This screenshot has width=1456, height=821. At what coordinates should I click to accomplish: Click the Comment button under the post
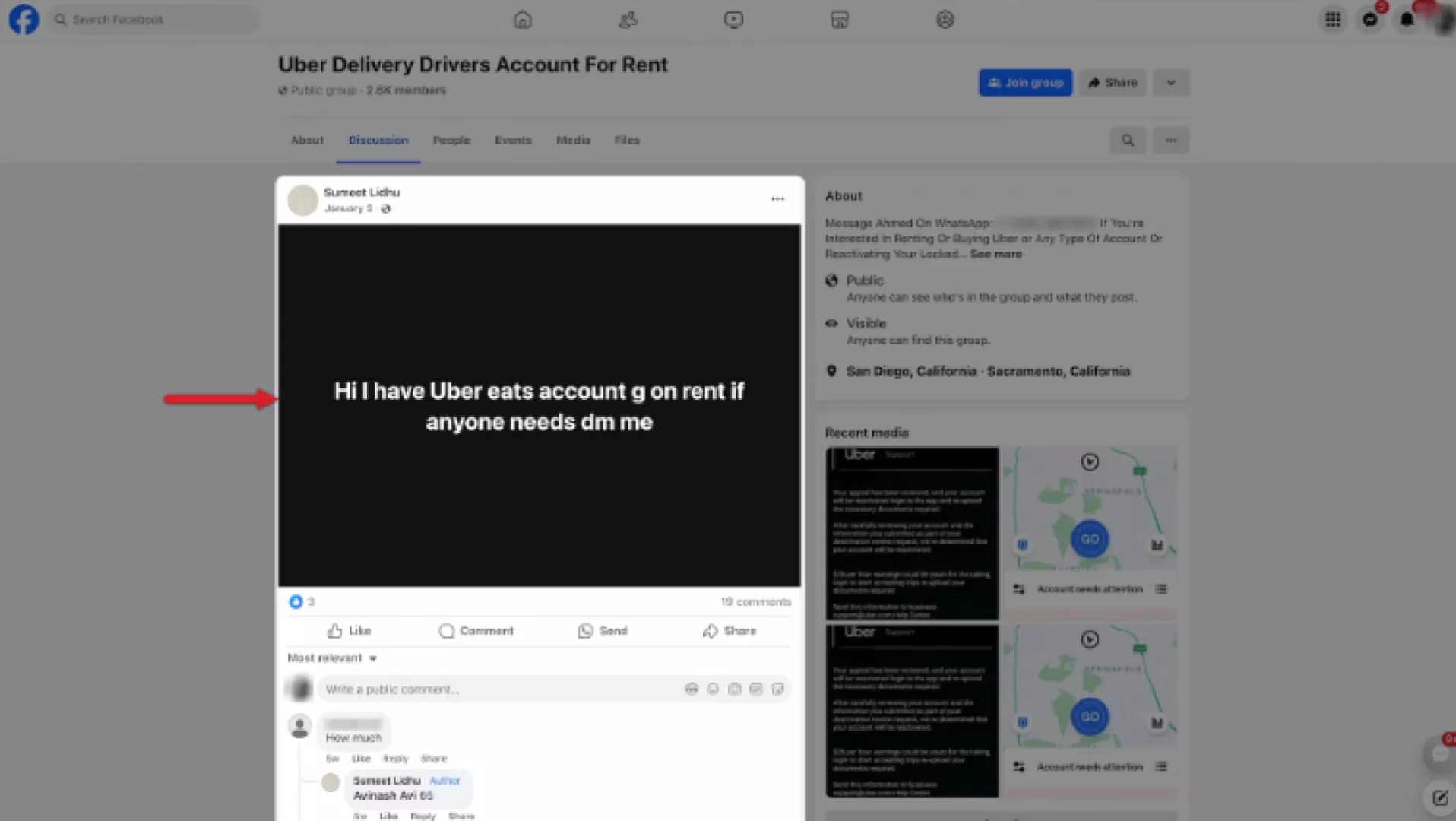[x=476, y=631]
